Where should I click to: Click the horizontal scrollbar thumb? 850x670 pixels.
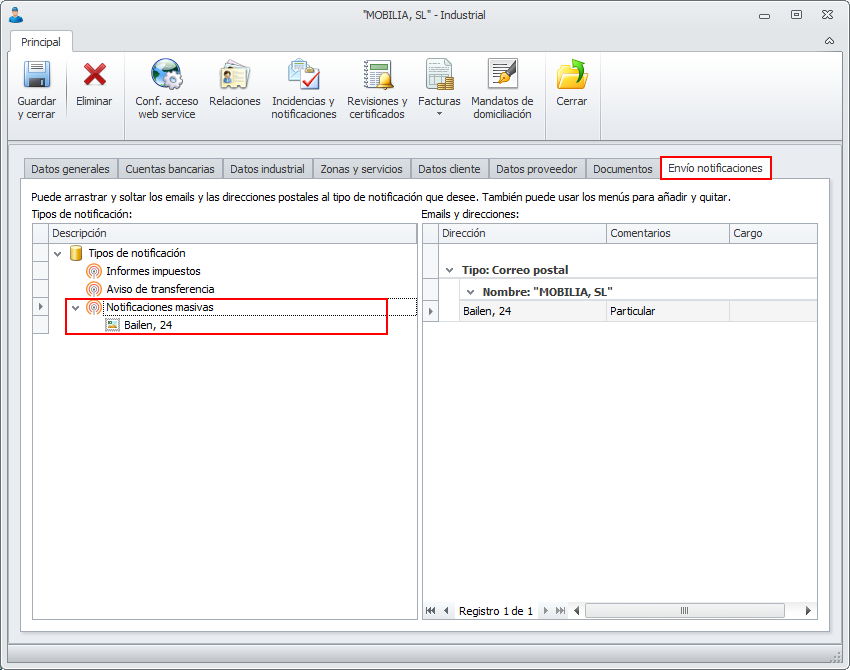(685, 610)
